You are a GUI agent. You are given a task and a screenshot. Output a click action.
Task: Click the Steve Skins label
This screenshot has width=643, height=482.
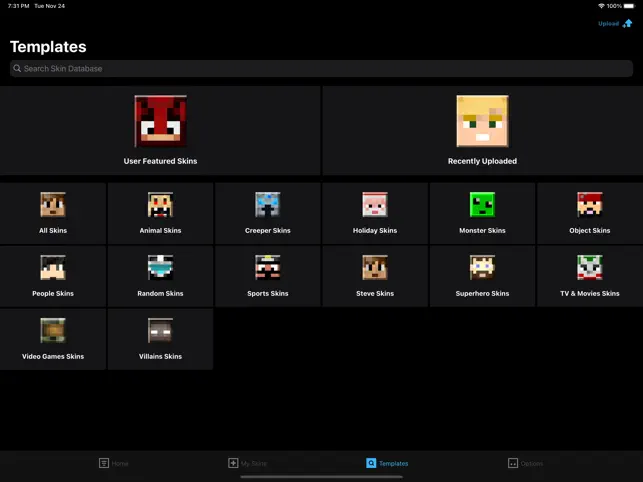(375, 293)
